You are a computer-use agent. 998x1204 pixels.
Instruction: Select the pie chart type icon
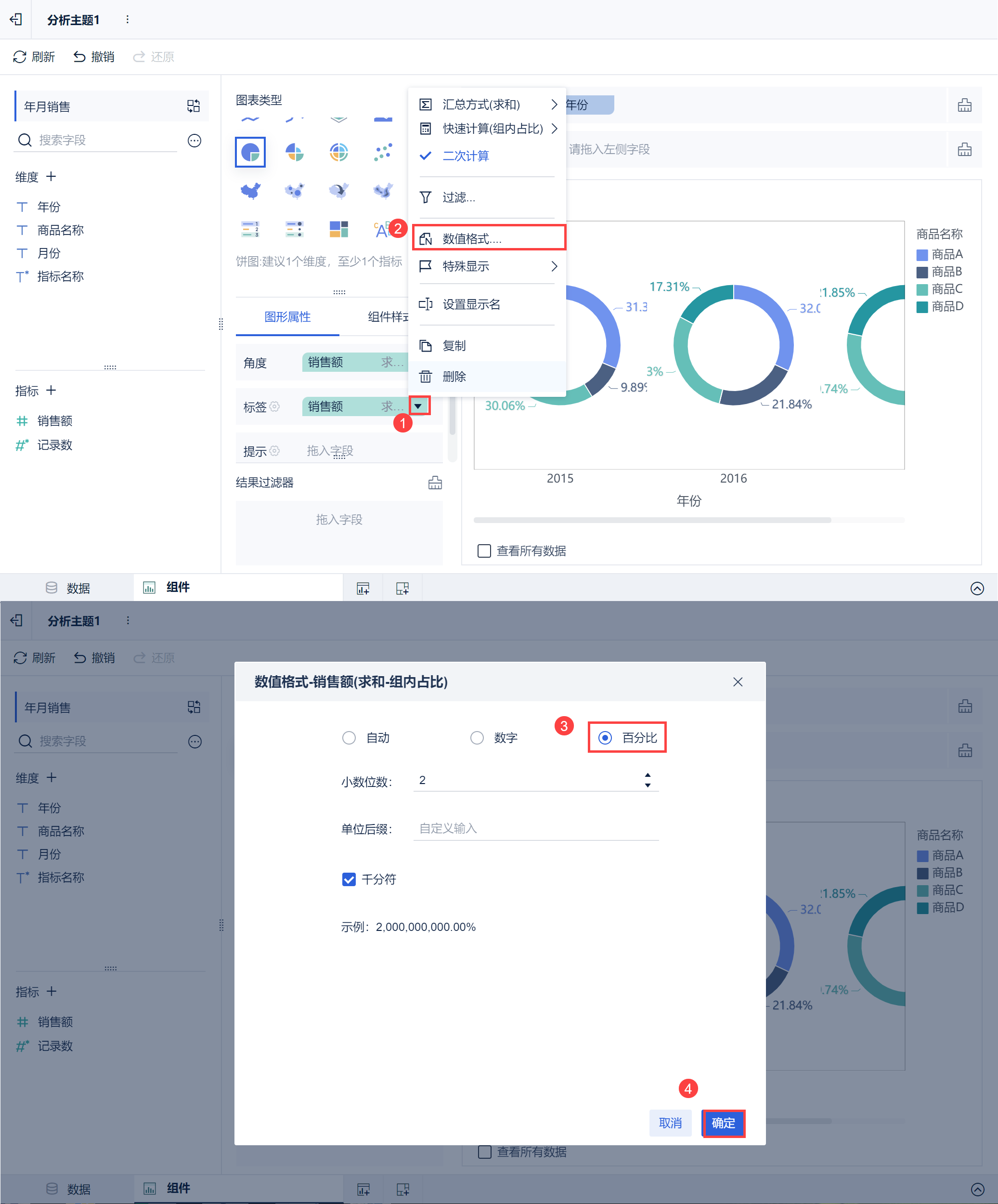tap(250, 152)
